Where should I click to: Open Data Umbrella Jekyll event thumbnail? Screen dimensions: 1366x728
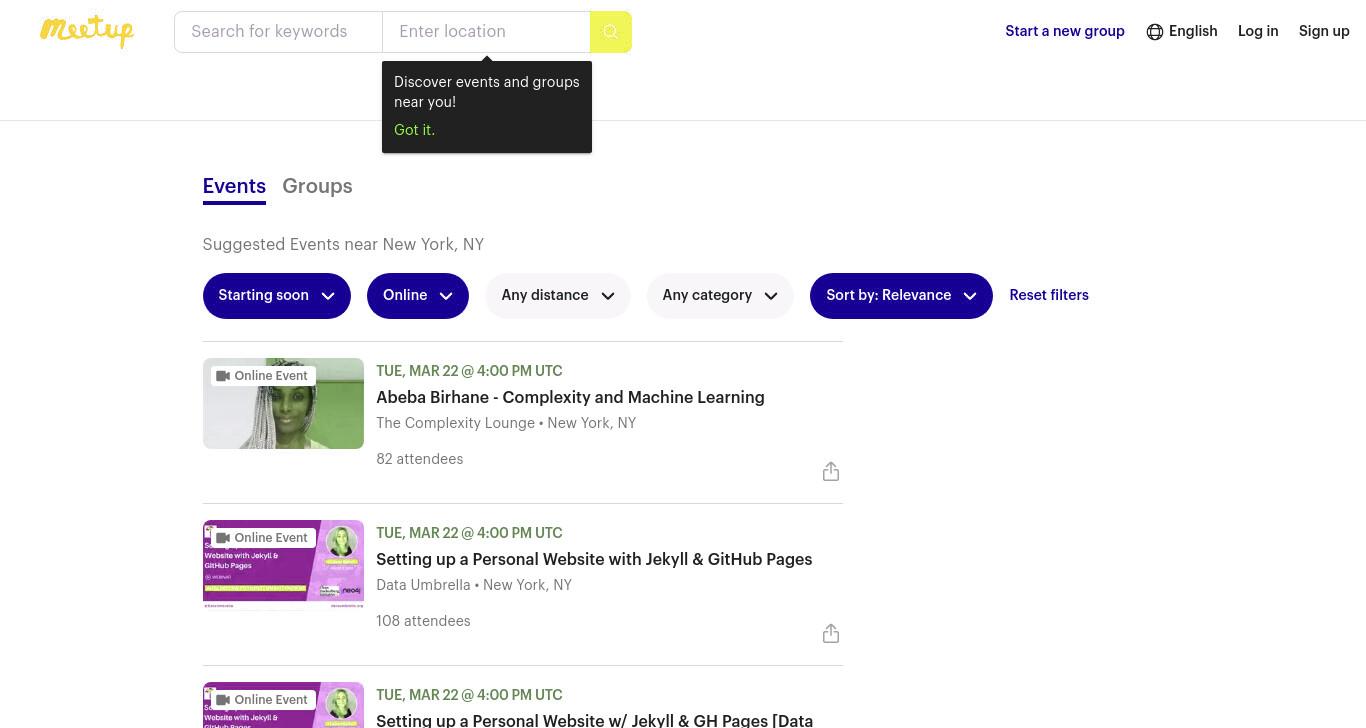(283, 565)
